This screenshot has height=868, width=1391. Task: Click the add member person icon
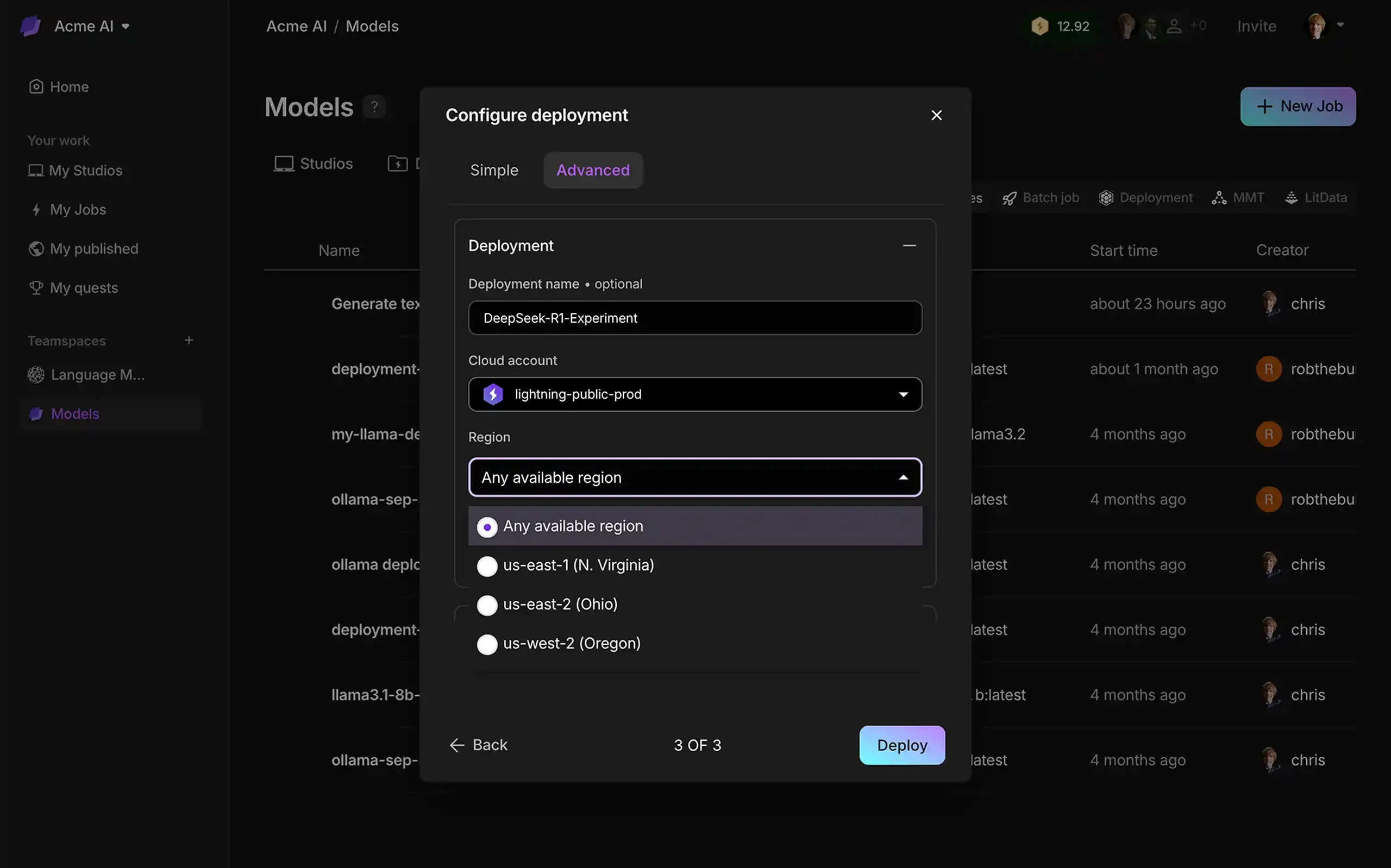pyautogui.click(x=1174, y=27)
